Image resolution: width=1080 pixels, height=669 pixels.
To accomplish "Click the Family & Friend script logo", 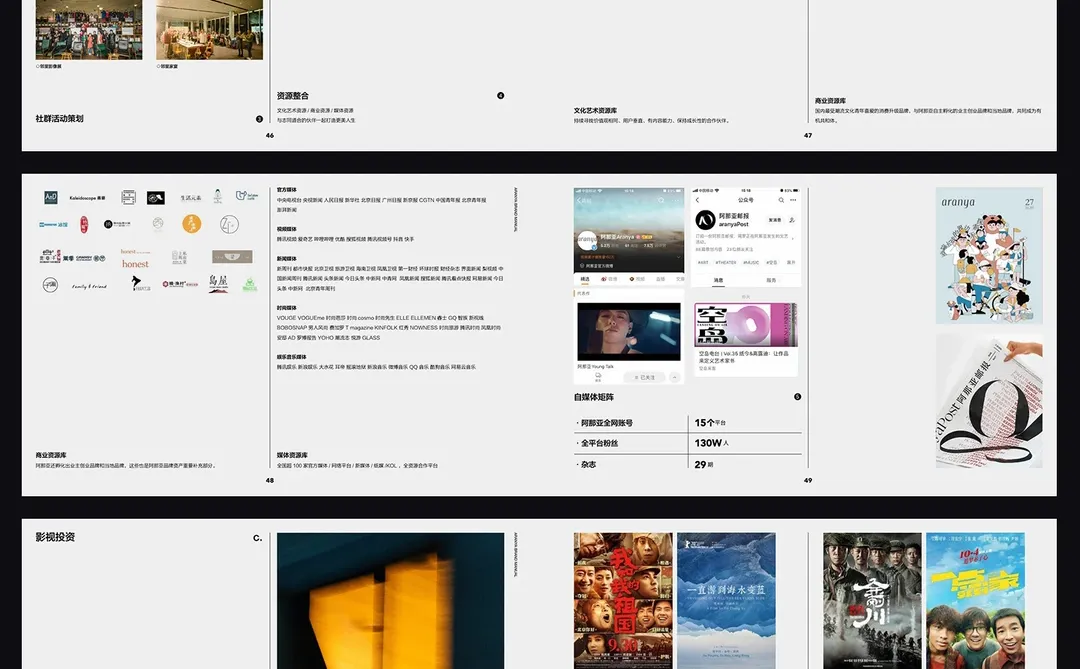I will point(90,287).
